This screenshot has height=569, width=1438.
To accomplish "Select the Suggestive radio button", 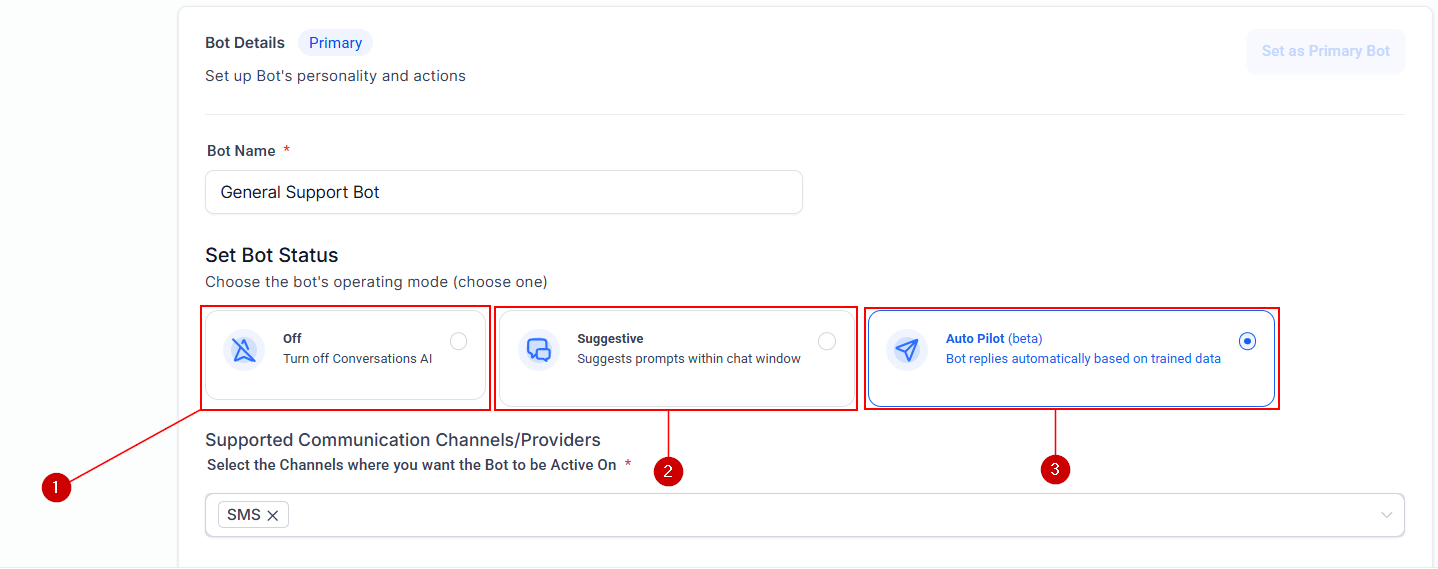I will click(x=827, y=341).
